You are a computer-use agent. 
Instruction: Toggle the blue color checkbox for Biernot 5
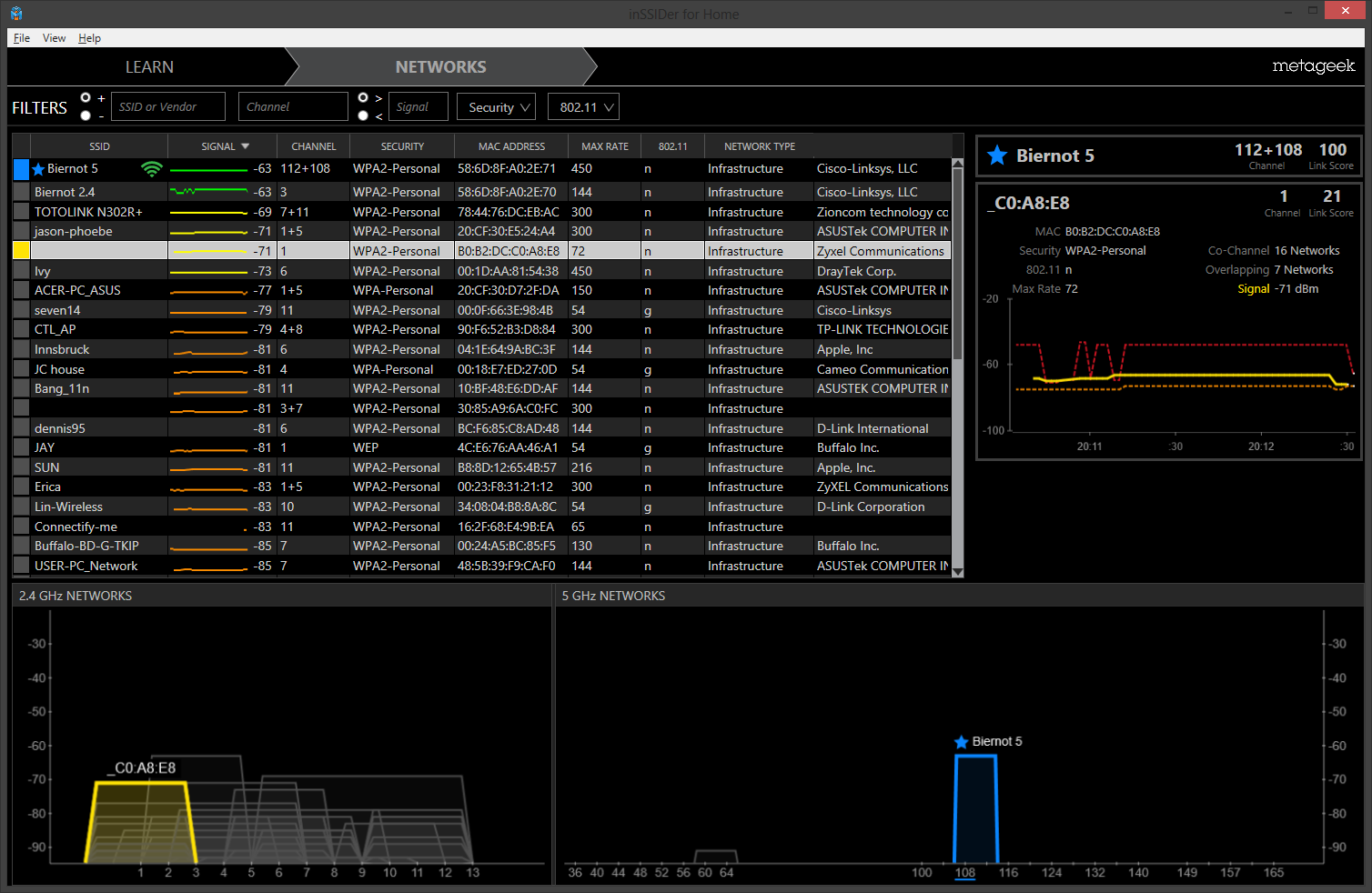[21, 169]
